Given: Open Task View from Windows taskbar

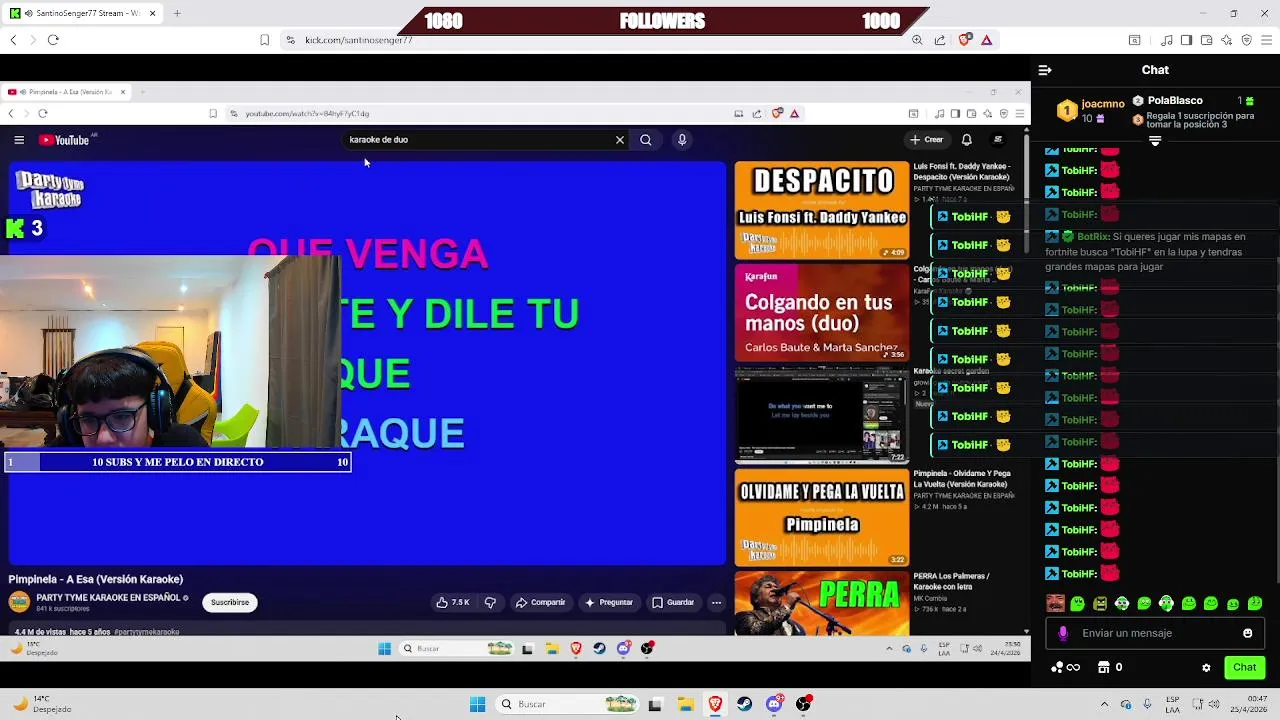Looking at the screenshot, I should [655, 704].
